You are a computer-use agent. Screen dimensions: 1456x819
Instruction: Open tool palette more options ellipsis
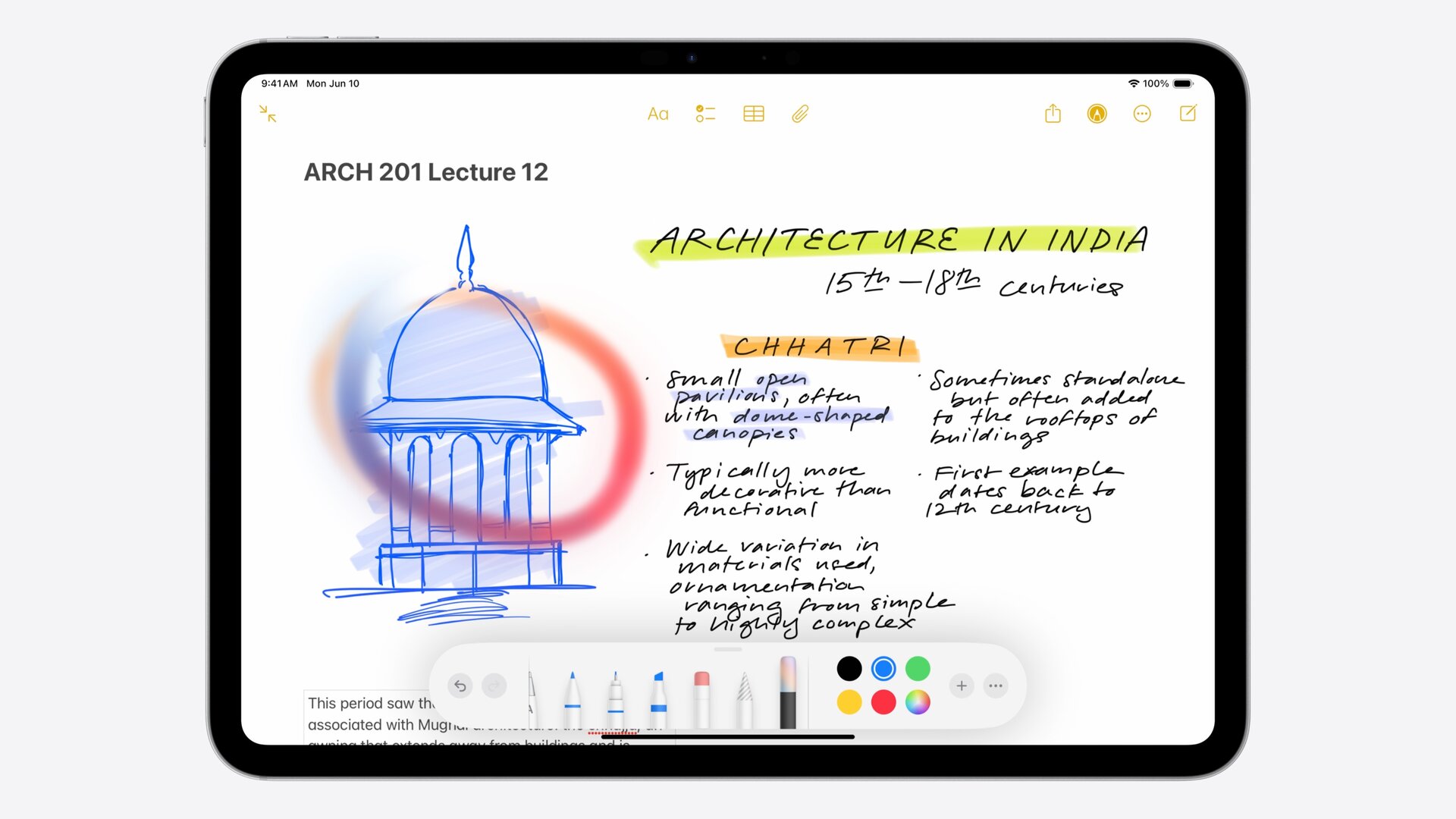pos(996,686)
